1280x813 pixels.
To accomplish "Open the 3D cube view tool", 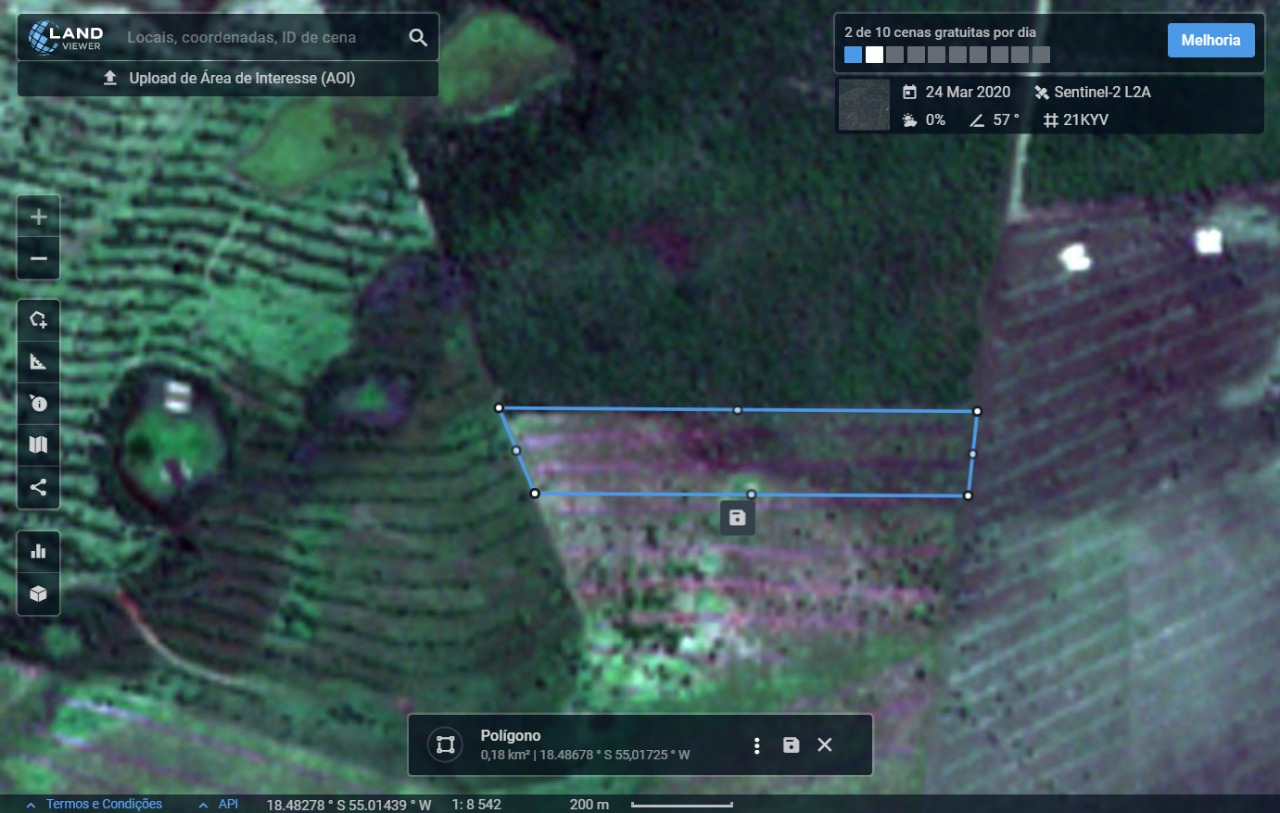I will [39, 594].
